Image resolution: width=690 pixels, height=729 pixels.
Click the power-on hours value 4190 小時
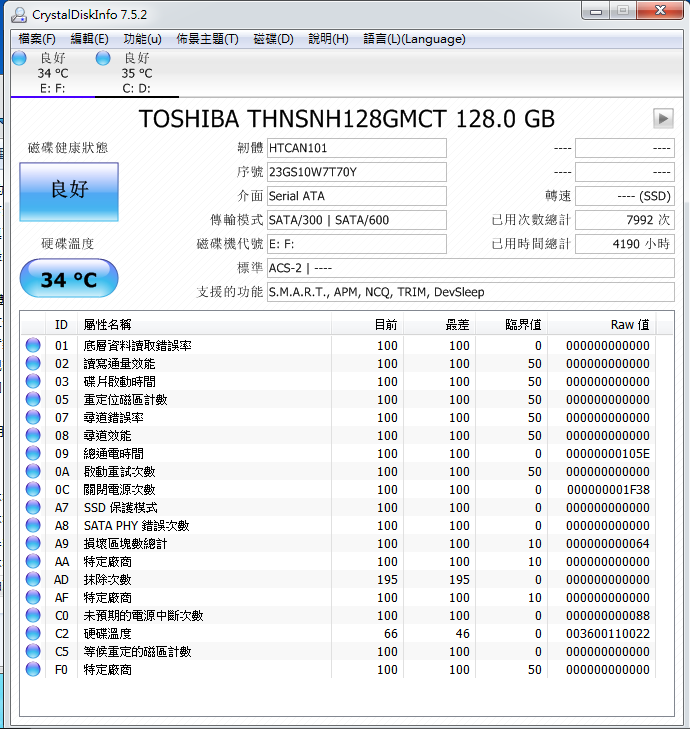point(624,244)
